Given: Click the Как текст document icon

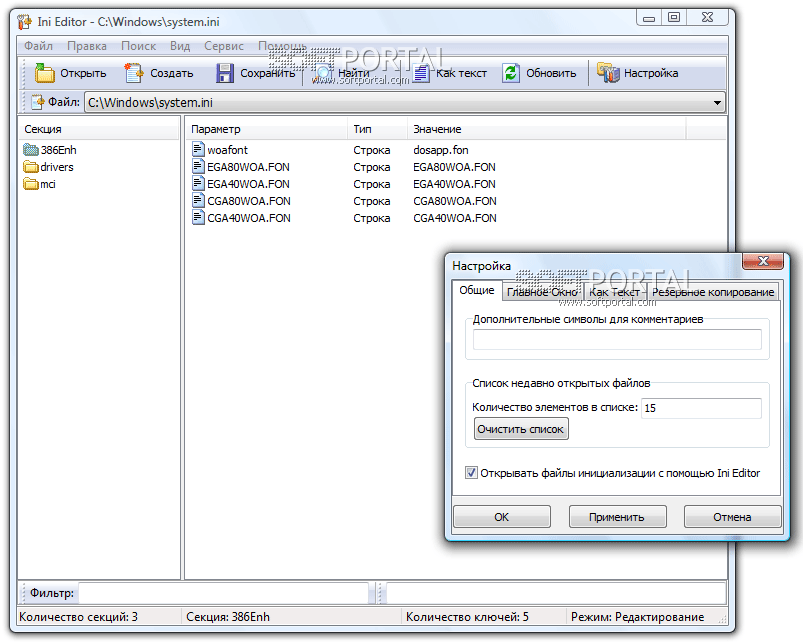Looking at the screenshot, I should (421, 73).
